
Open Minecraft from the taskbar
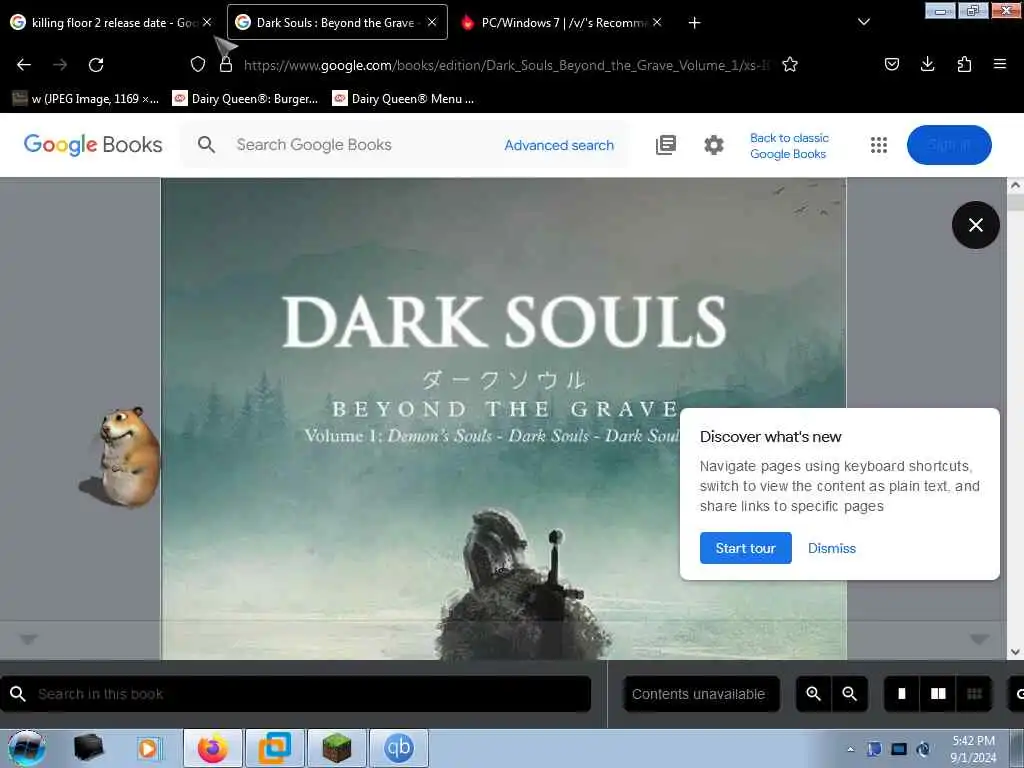click(336, 748)
